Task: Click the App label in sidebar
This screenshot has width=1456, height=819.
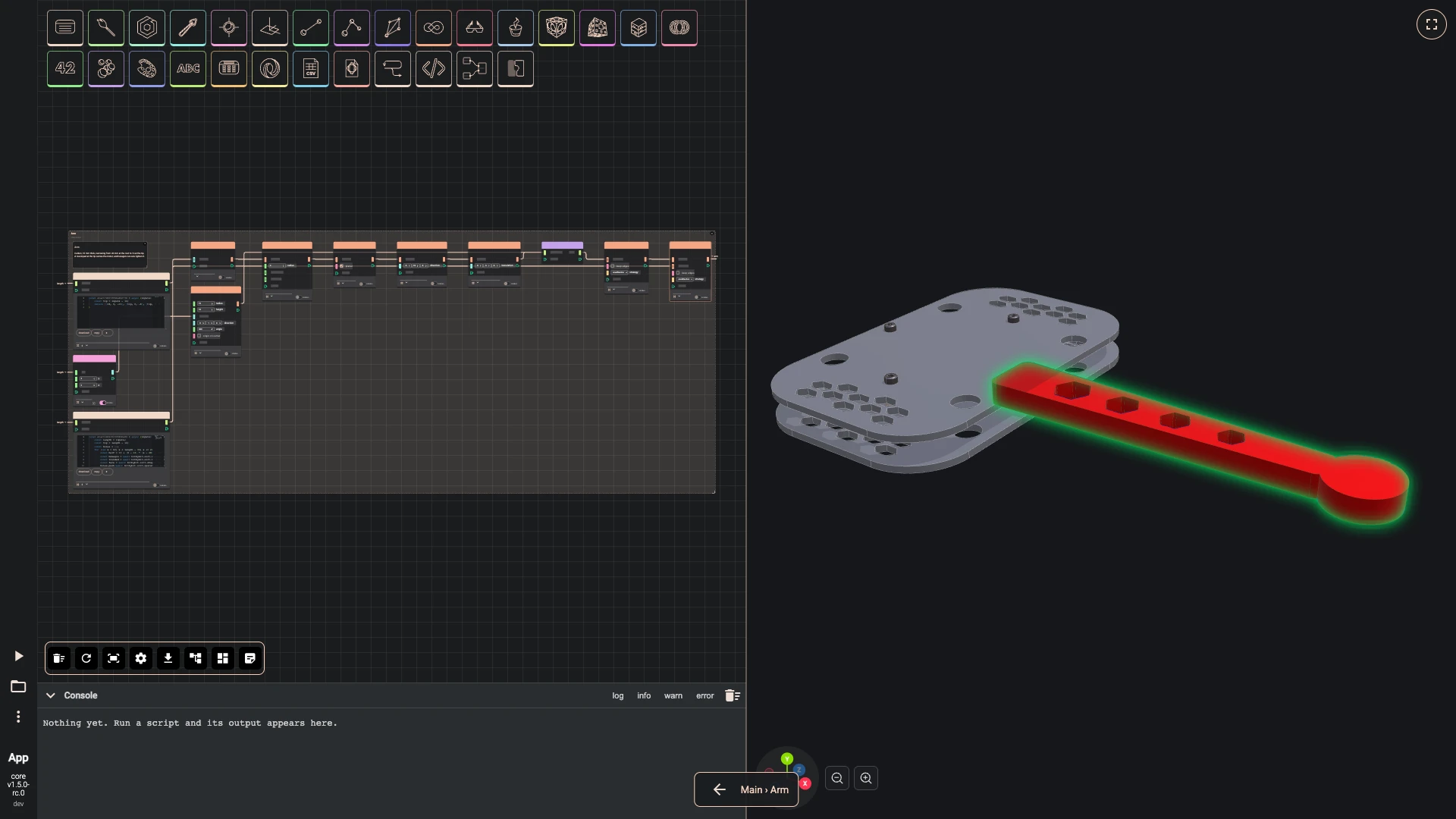Action: 18,758
